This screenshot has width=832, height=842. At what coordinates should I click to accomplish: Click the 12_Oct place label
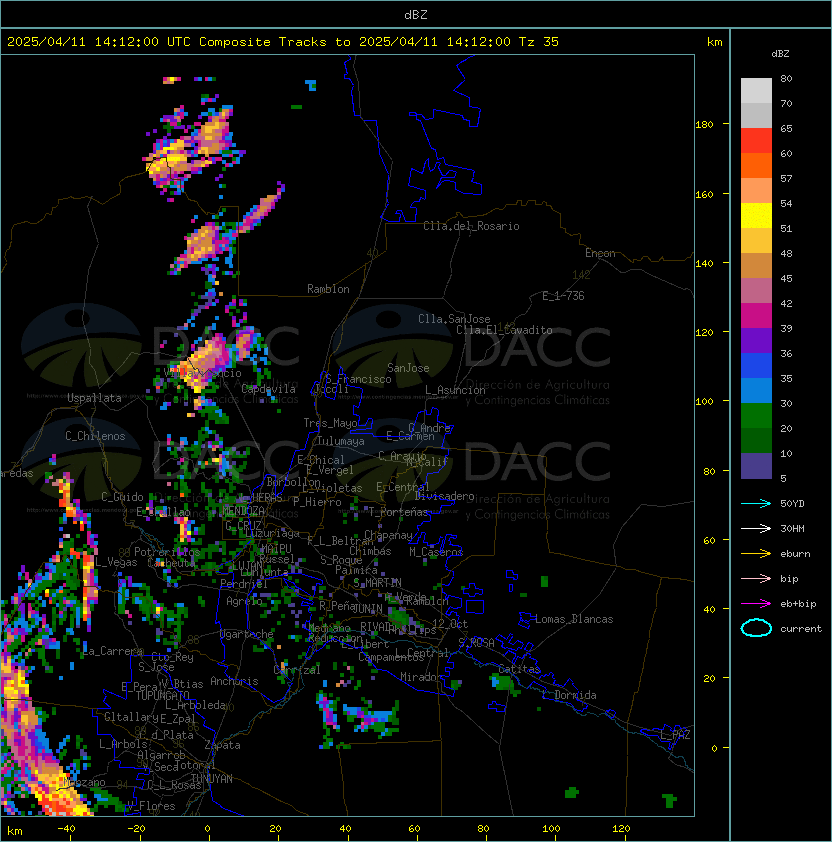pos(450,624)
